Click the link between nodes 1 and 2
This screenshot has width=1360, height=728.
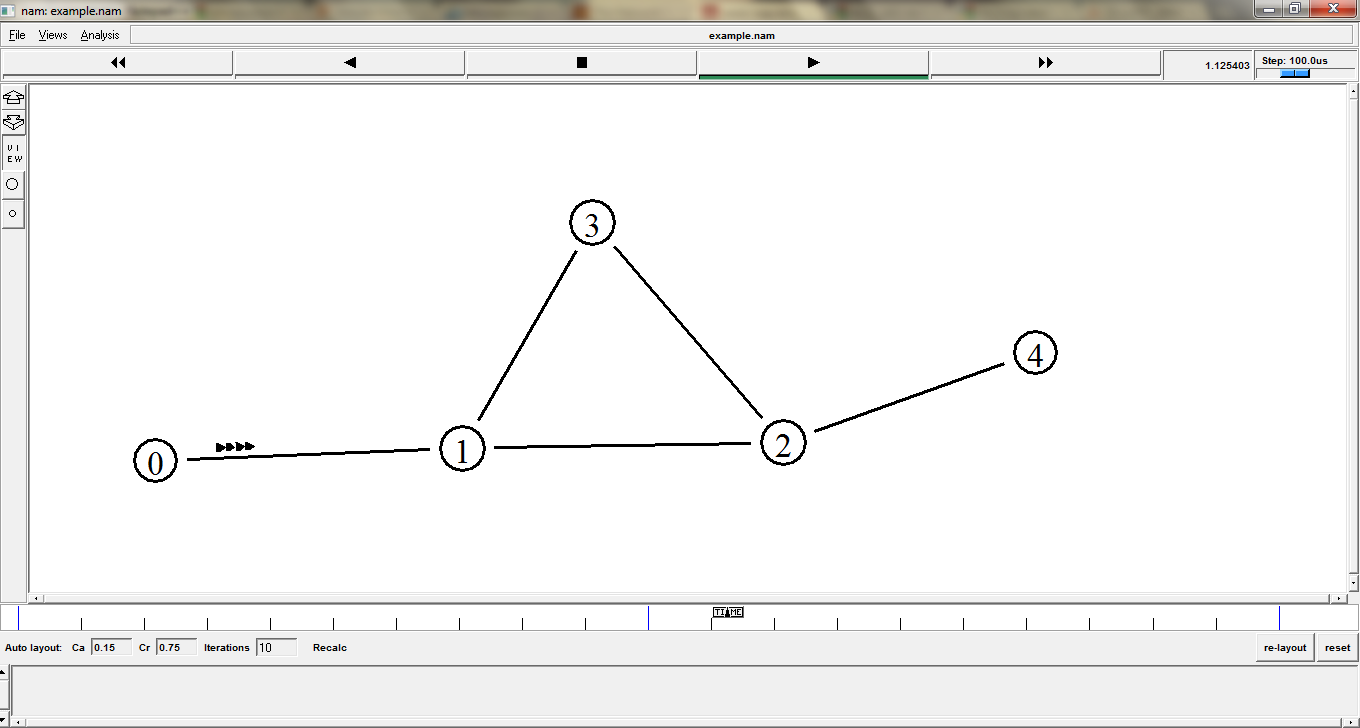pyautogui.click(x=622, y=445)
